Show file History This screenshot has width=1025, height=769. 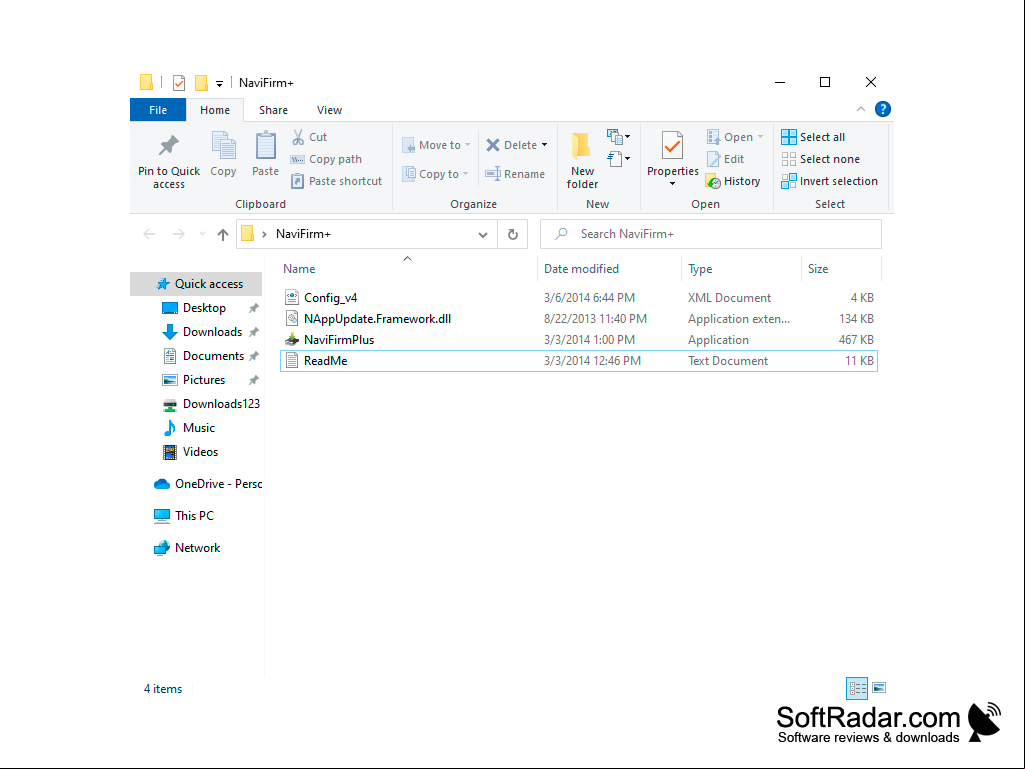pos(733,181)
